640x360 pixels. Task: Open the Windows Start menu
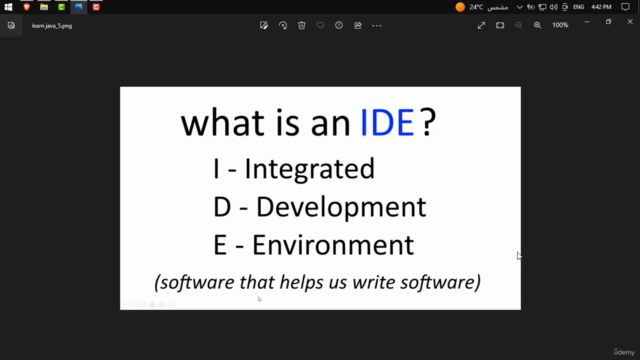(8, 7)
